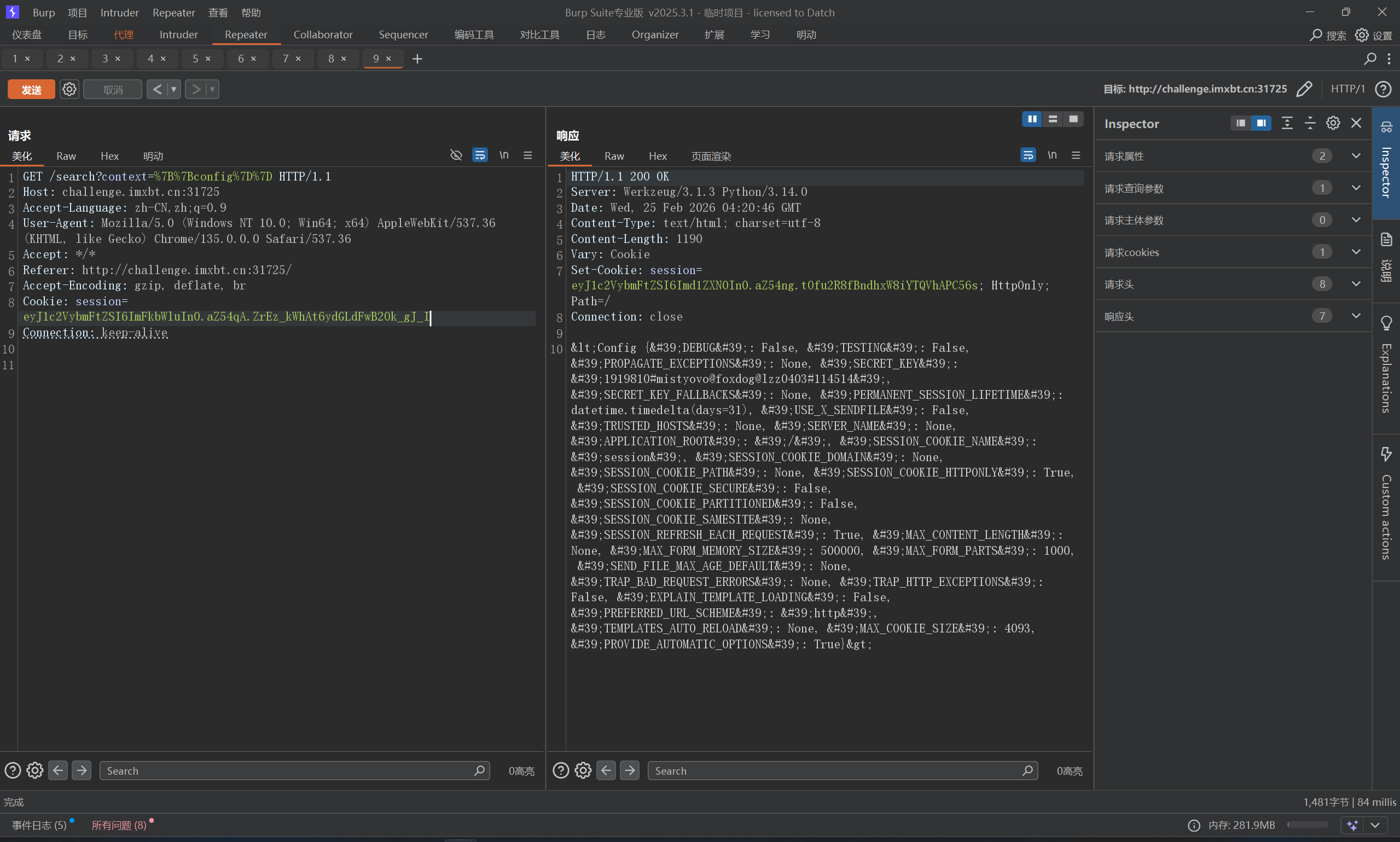The width and height of the screenshot is (1400, 842).
Task: Open history back dropdown arrow
Action: tap(173, 90)
